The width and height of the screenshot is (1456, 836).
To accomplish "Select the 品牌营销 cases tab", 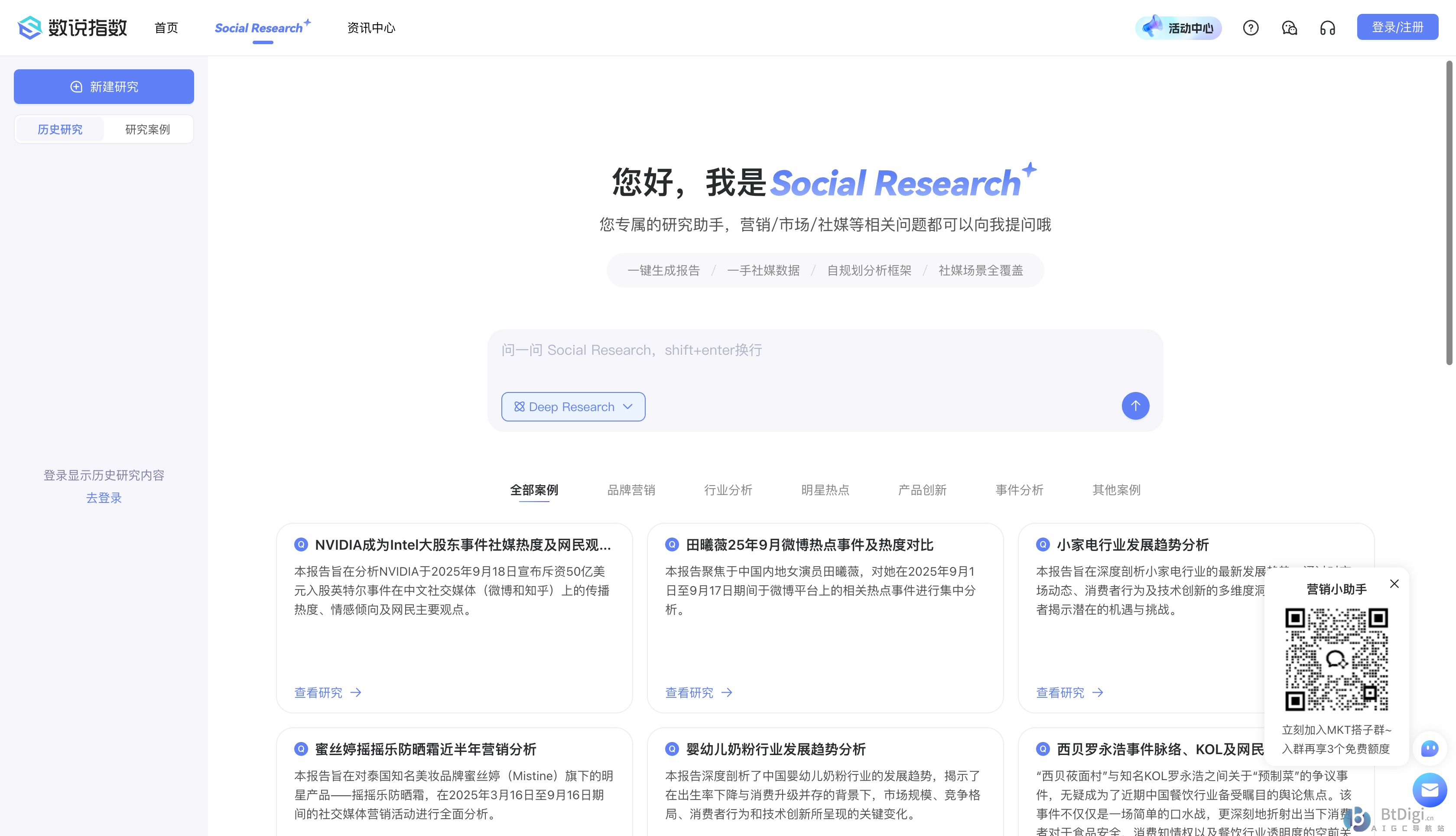I will [x=630, y=490].
